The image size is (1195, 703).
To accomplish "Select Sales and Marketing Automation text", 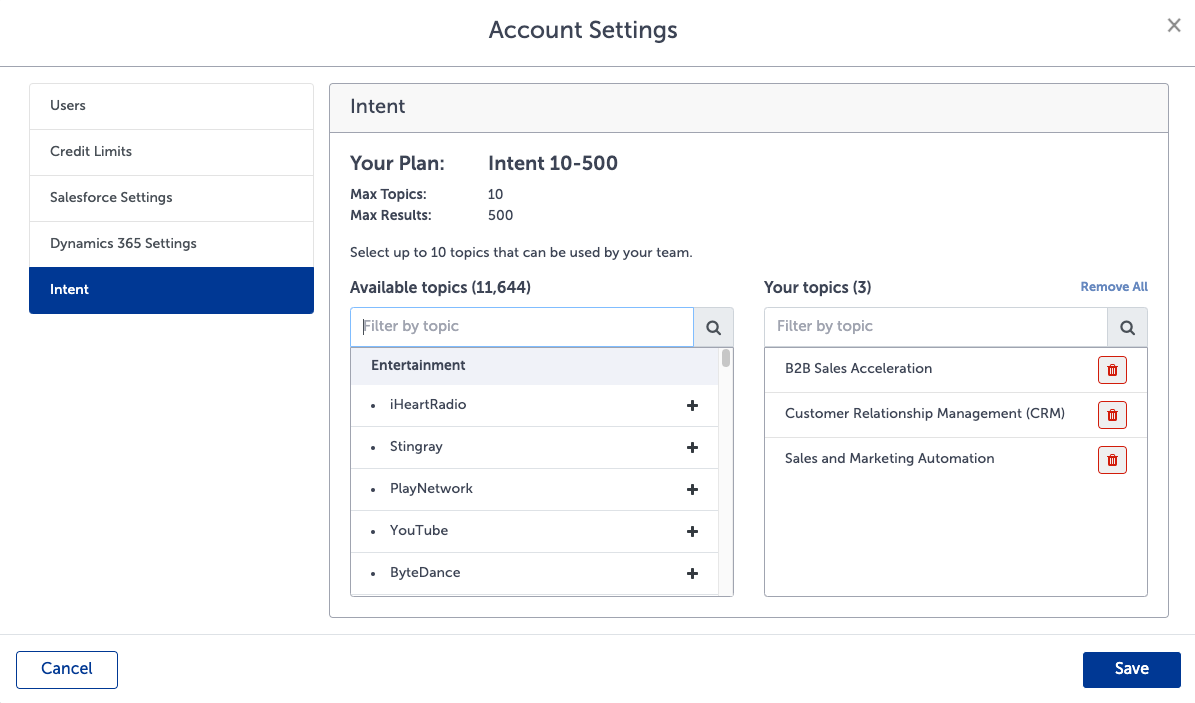I will point(889,458).
